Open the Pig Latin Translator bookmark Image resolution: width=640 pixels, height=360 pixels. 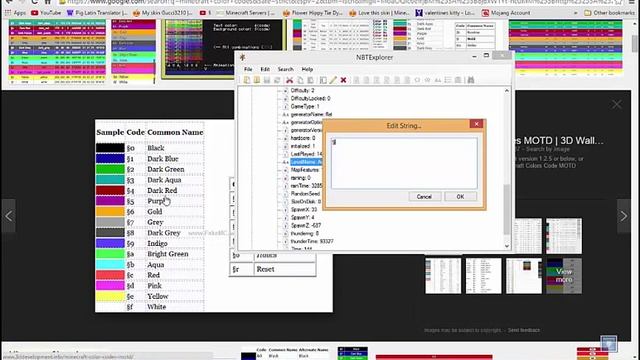pyautogui.click(x=97, y=13)
